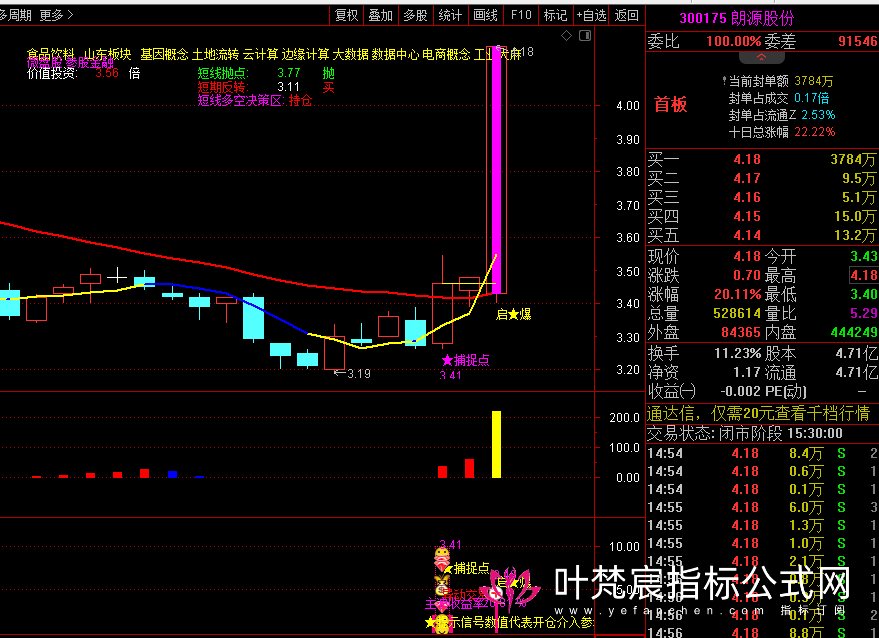
Task: Switch to 多股 multi-stock view
Action: [415, 15]
